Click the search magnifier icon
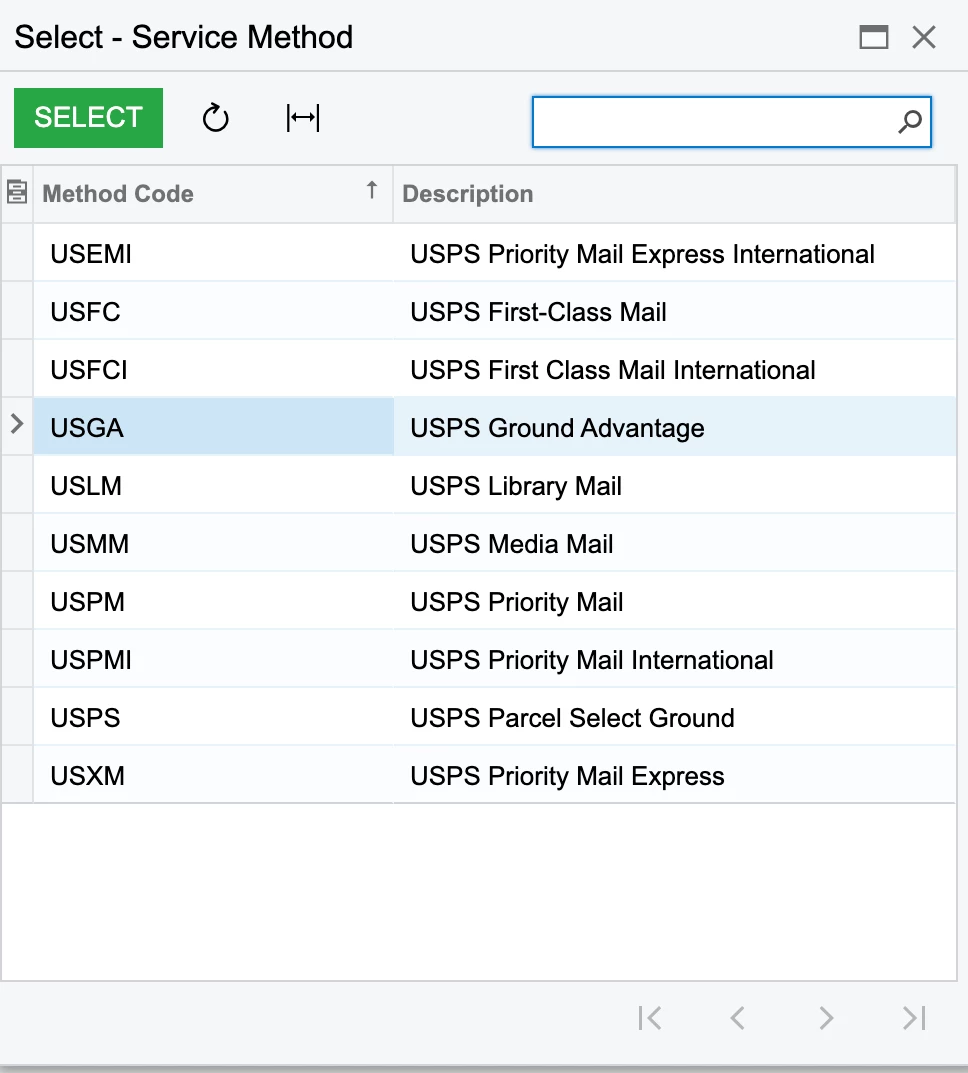Screen dimensions: 968x1073 [x=910, y=122]
